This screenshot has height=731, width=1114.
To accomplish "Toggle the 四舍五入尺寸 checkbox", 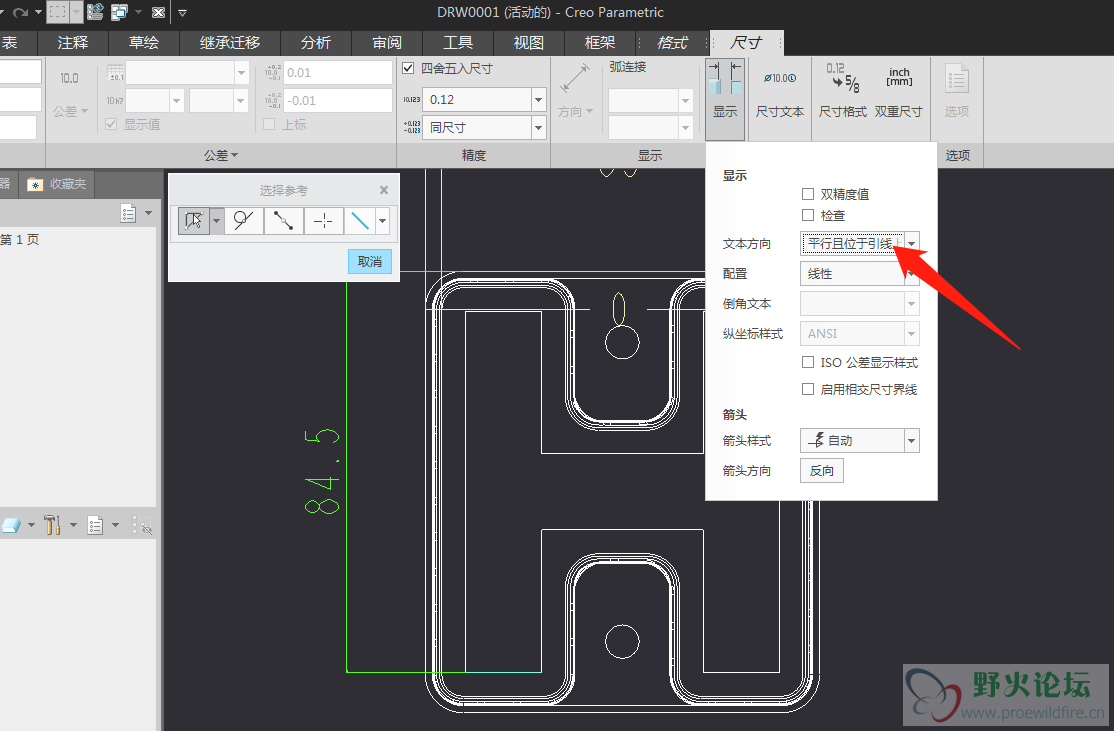I will click(x=408, y=68).
